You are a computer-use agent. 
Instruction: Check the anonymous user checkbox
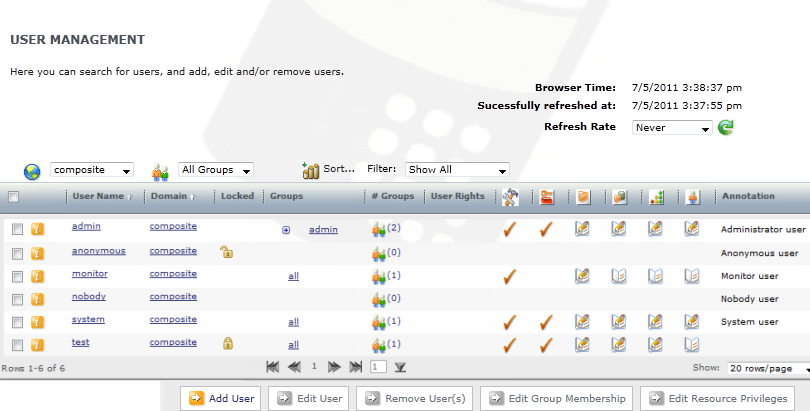(18, 254)
